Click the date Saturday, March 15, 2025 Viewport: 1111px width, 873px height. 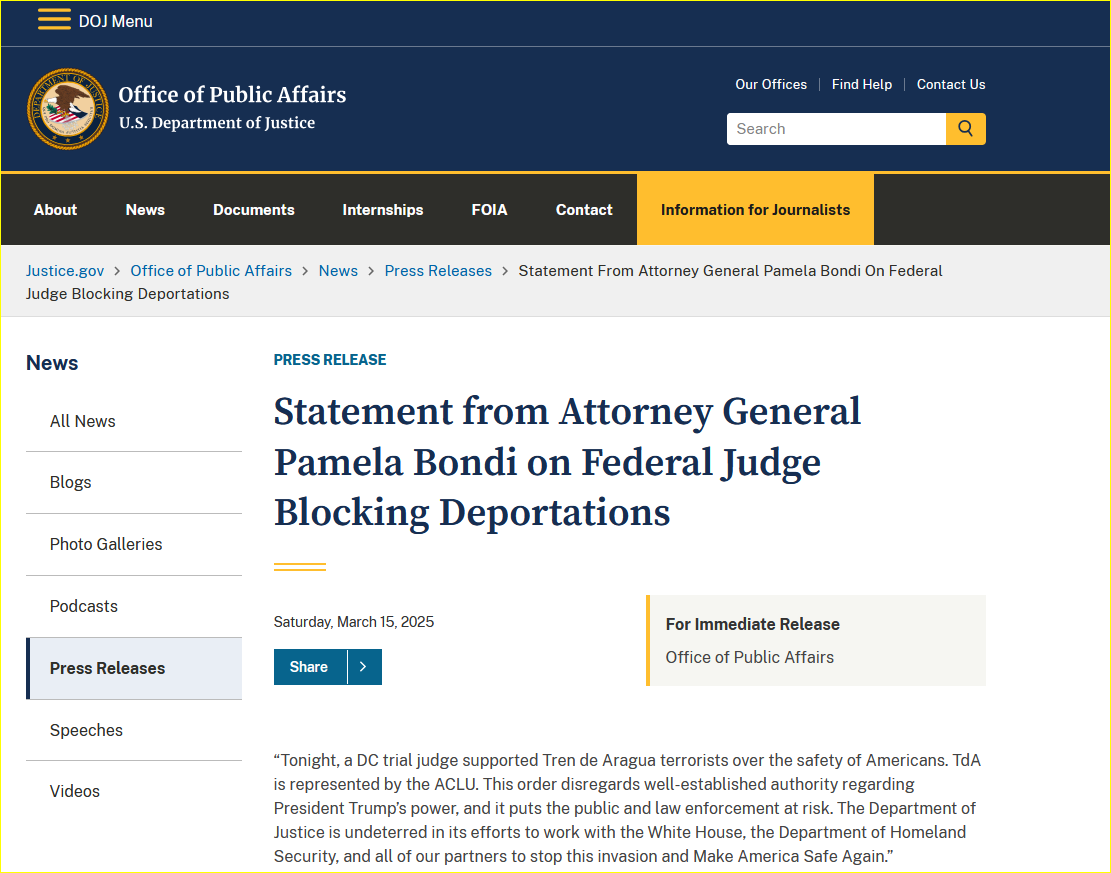pyautogui.click(x=354, y=622)
